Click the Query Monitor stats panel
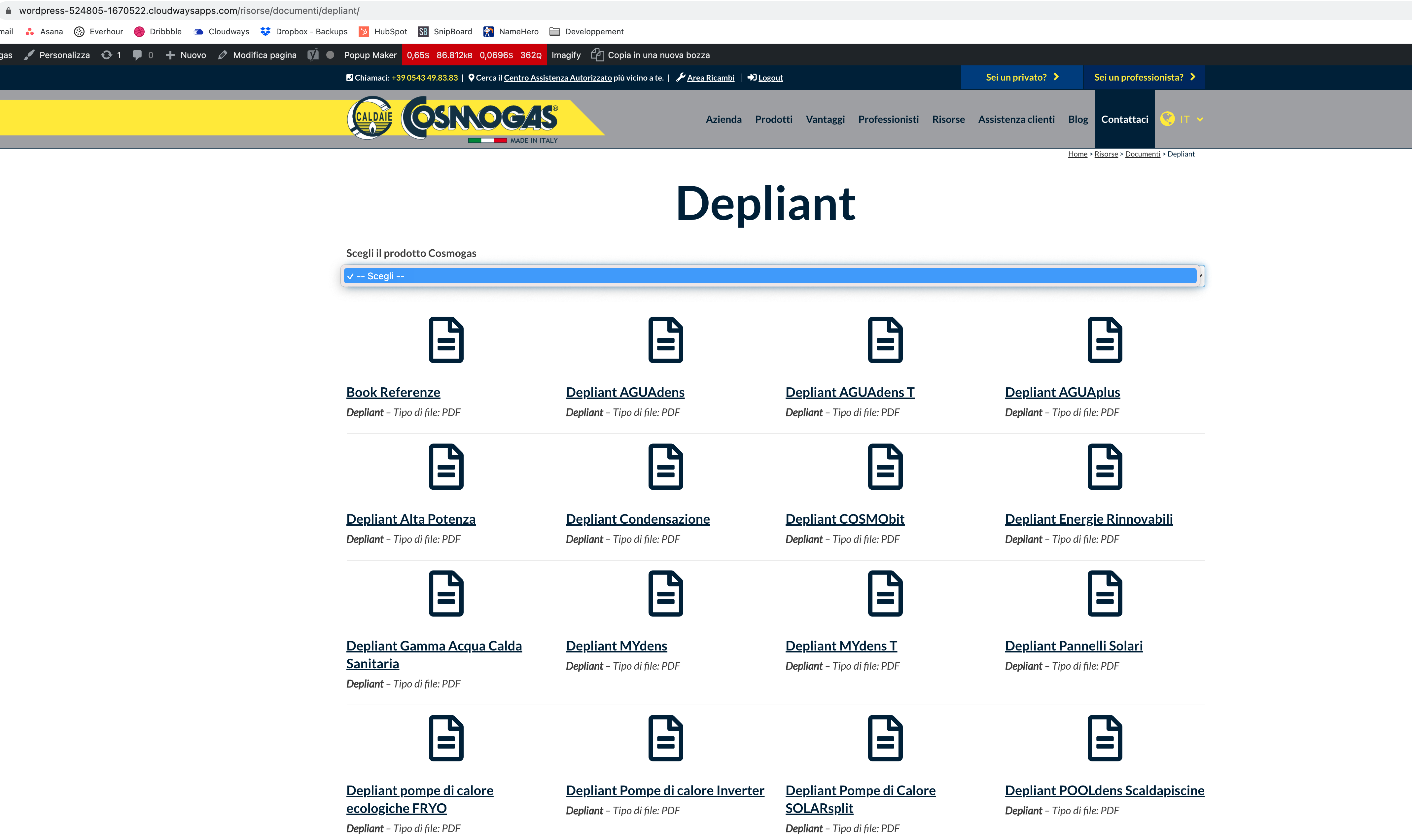This screenshot has width=1412, height=840. click(474, 55)
